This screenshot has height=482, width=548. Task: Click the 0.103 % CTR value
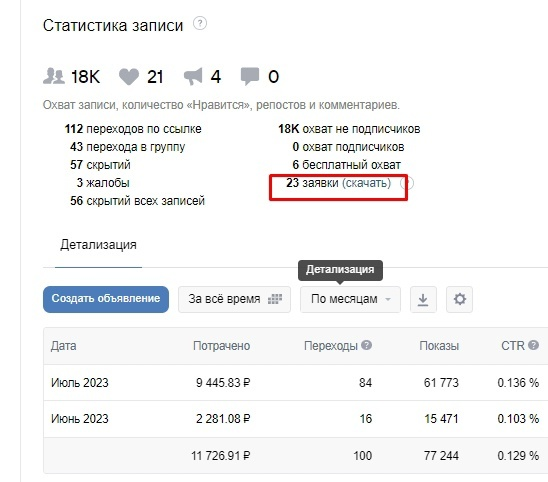pyautogui.click(x=518, y=419)
